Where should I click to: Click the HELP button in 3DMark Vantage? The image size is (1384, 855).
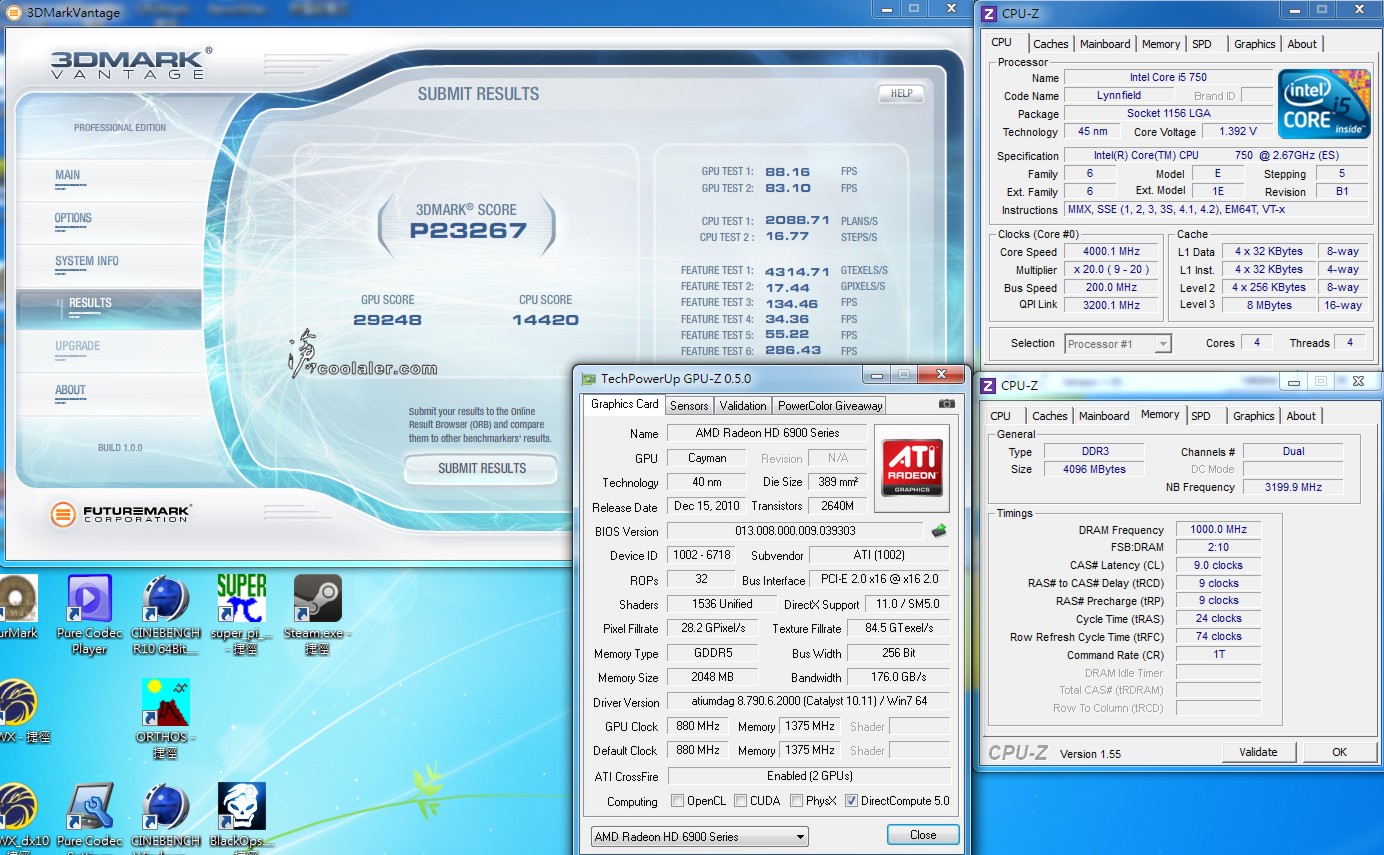point(901,93)
